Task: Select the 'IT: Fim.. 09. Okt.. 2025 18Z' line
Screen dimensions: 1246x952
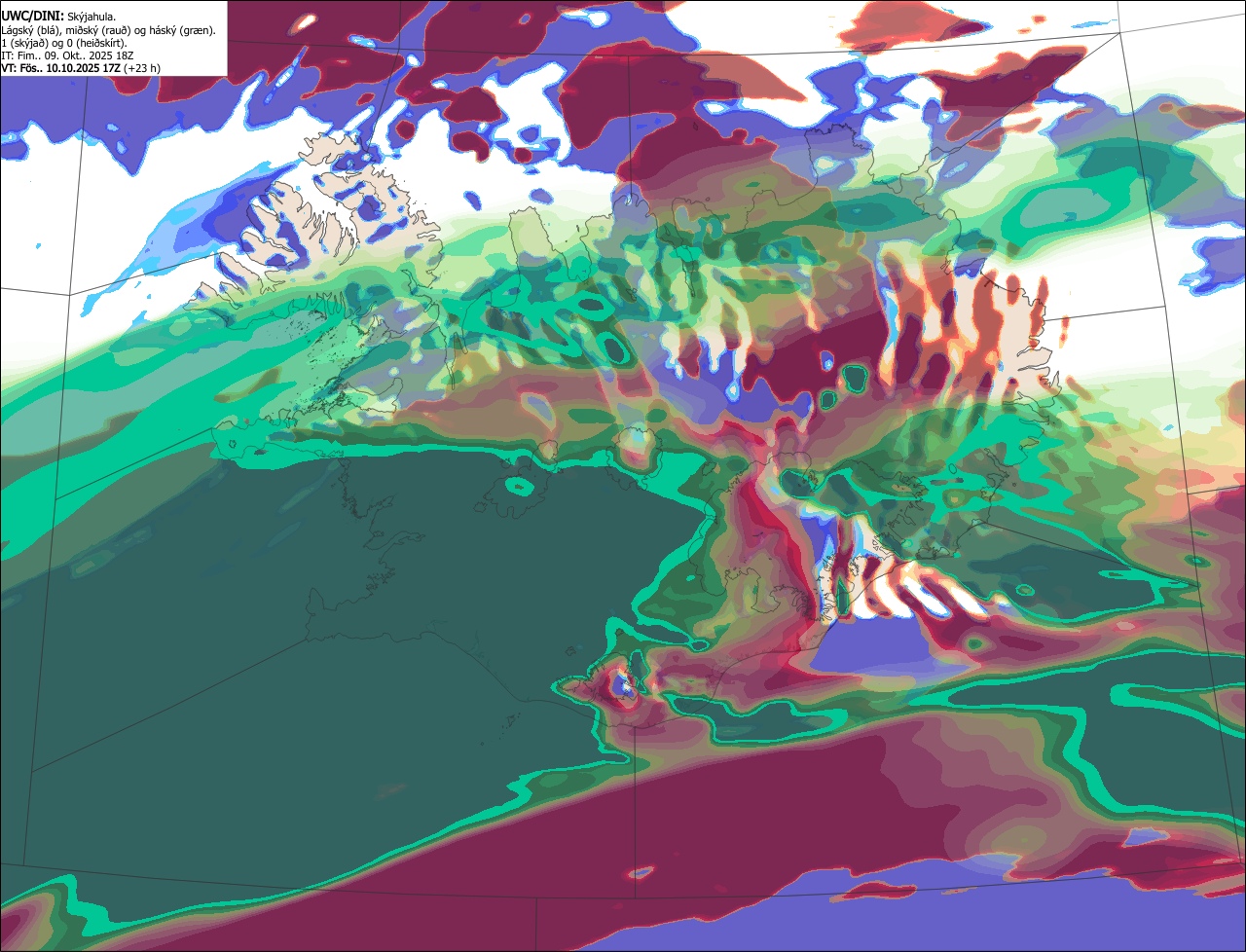Action: [x=66, y=55]
